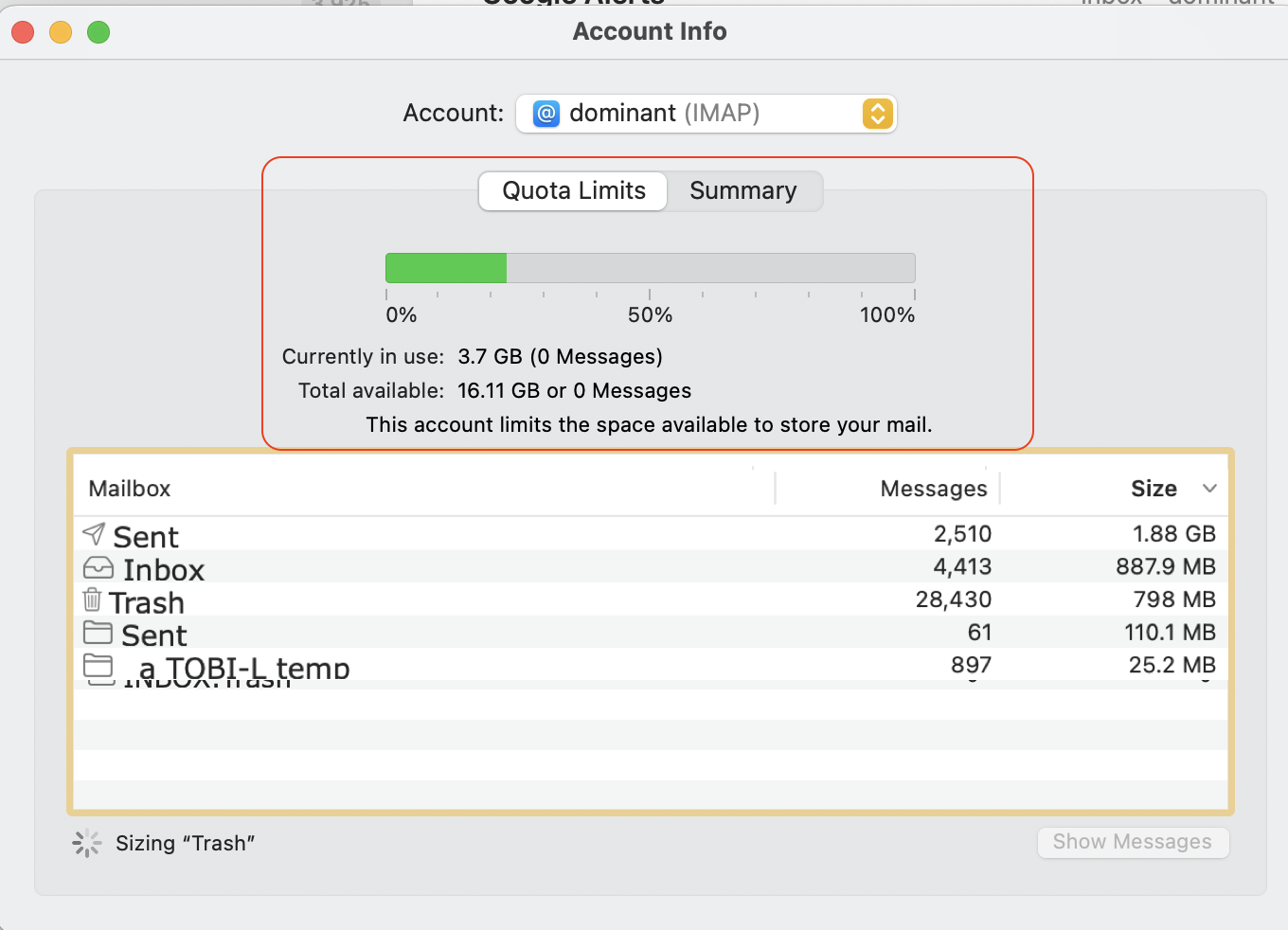Select the Trash mailbox row
This screenshot has width=1288, height=930.
click(x=651, y=599)
